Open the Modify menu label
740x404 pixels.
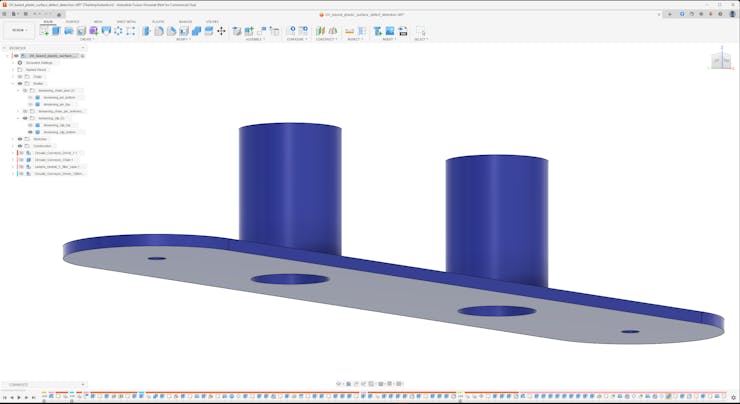tap(183, 39)
